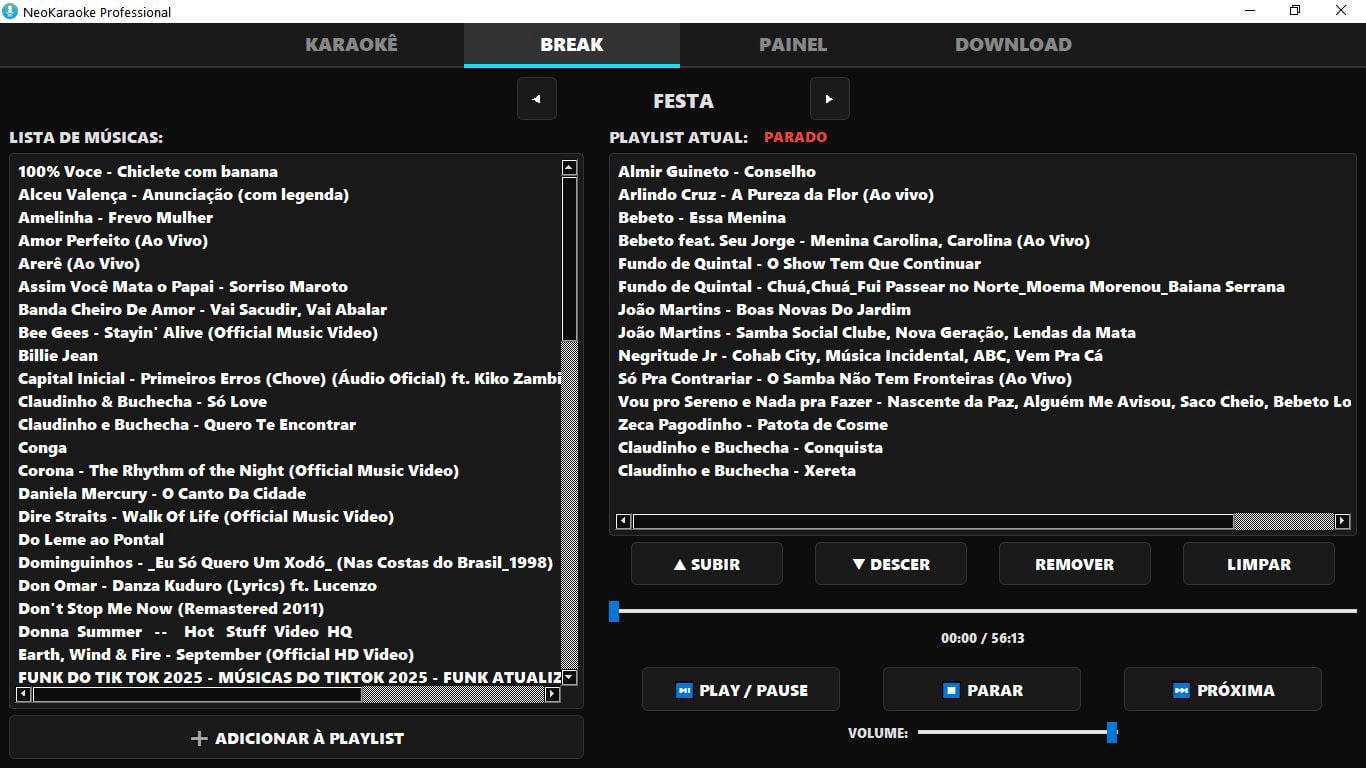
Task: Select 'Billie Jean' in the song list
Action: tap(57, 355)
